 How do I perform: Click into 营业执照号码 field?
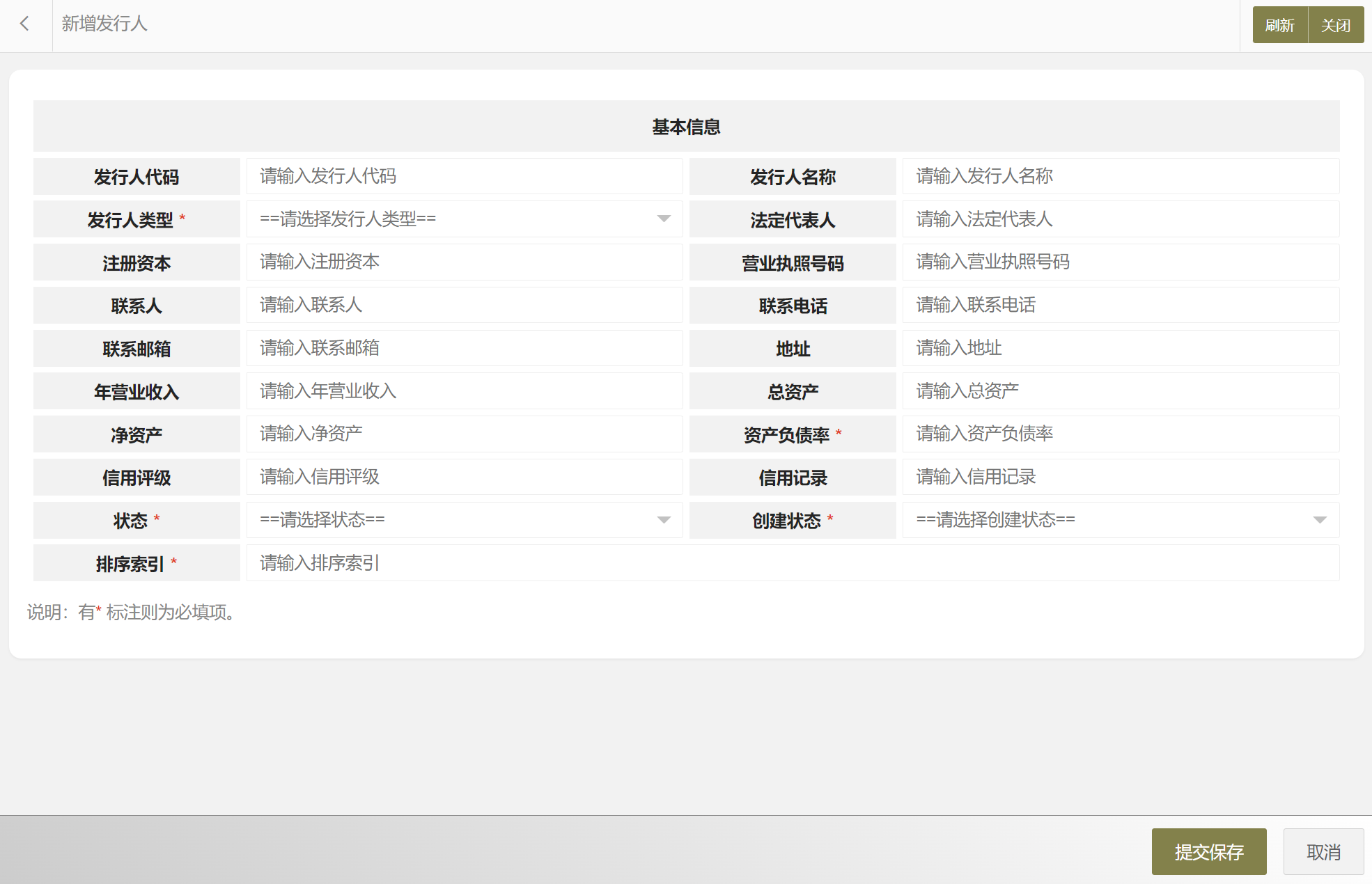[1120, 262]
